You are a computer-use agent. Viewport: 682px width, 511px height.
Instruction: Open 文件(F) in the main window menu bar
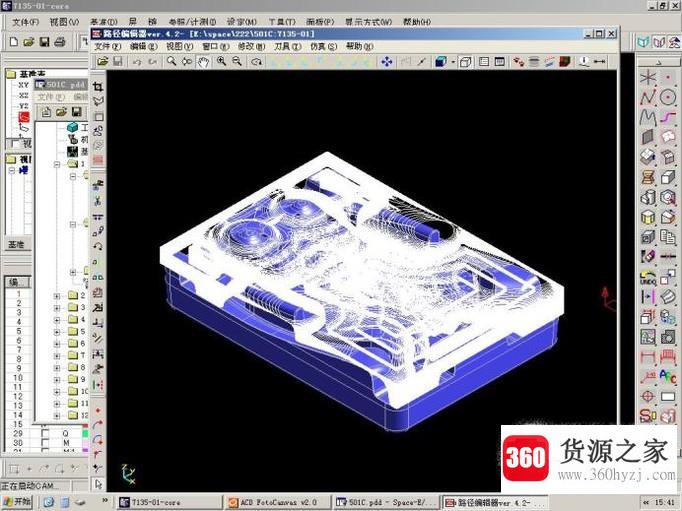tap(25, 22)
